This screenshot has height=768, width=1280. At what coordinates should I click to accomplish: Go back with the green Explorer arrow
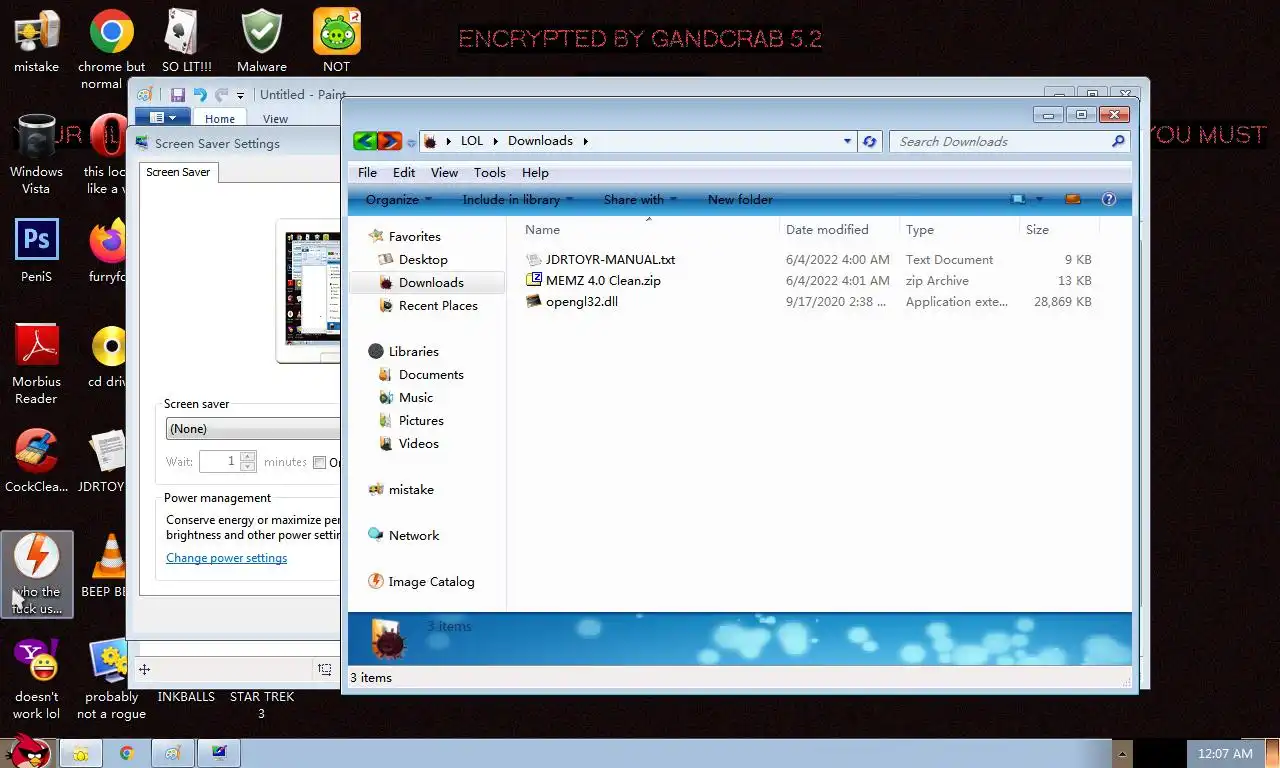(x=365, y=141)
